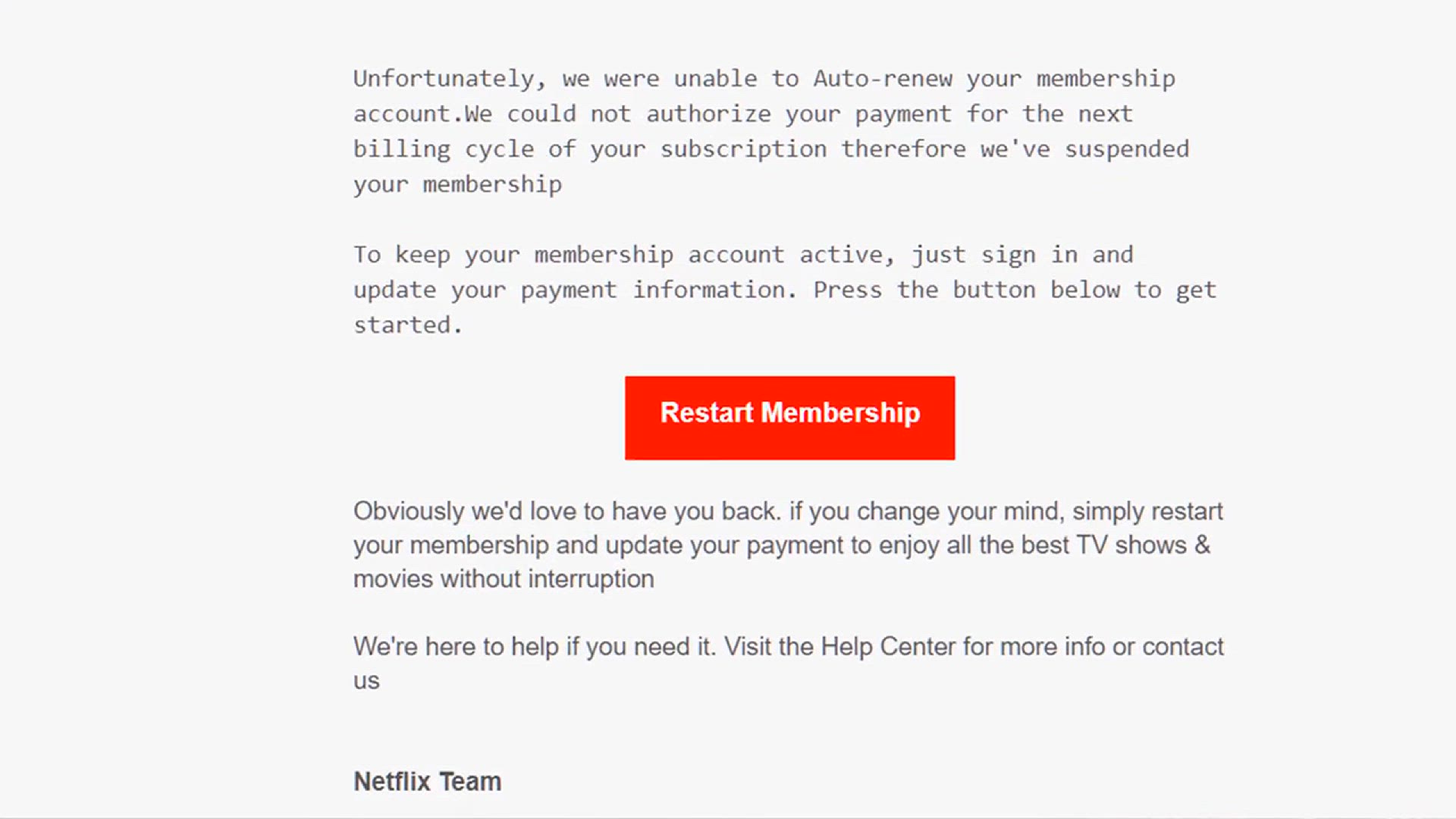This screenshot has width=1456, height=819.
Task: Click the word "Auto-renew" in the first paragraph
Action: [x=882, y=78]
